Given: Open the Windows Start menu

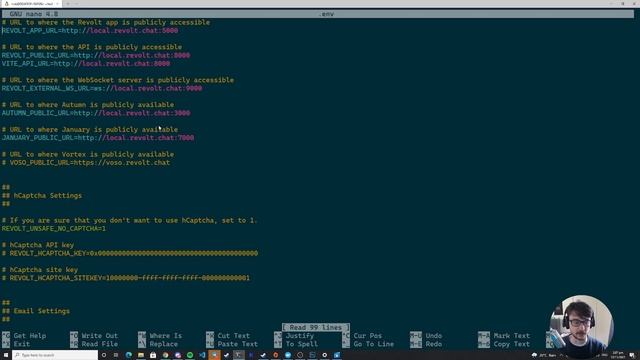Looking at the screenshot, I should point(6,355).
